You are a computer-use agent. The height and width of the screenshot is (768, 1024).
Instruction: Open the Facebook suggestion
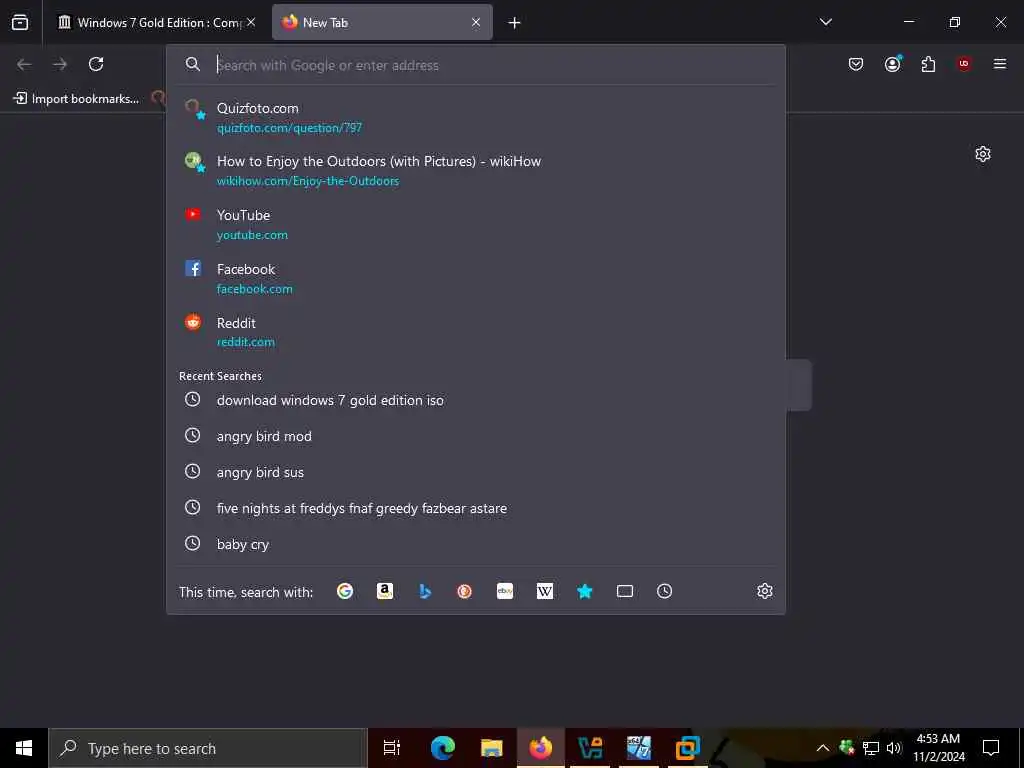(476, 278)
